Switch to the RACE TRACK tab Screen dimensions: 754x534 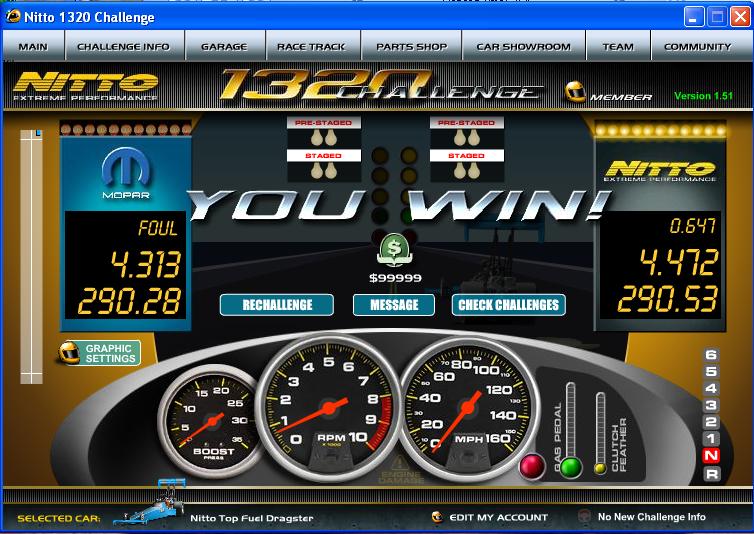point(312,46)
